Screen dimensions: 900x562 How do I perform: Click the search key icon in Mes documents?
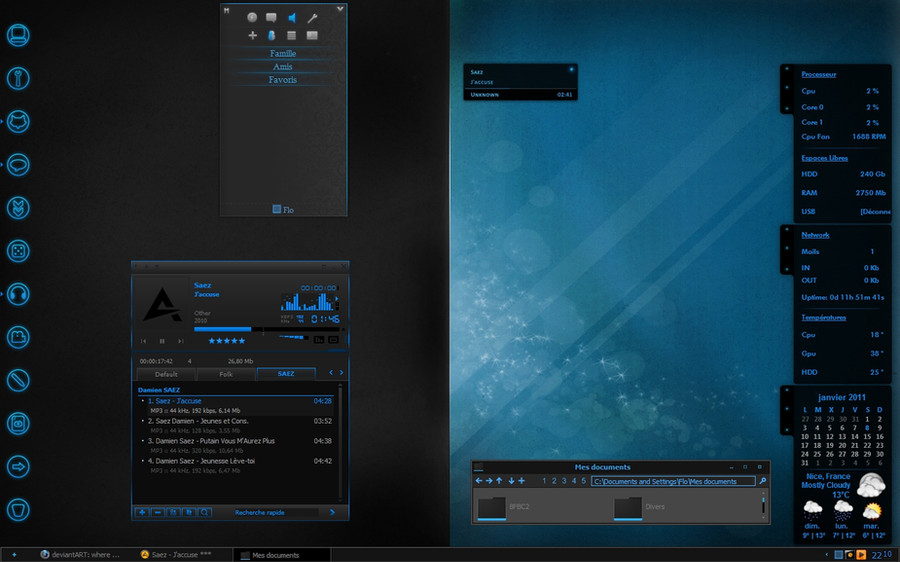click(763, 481)
